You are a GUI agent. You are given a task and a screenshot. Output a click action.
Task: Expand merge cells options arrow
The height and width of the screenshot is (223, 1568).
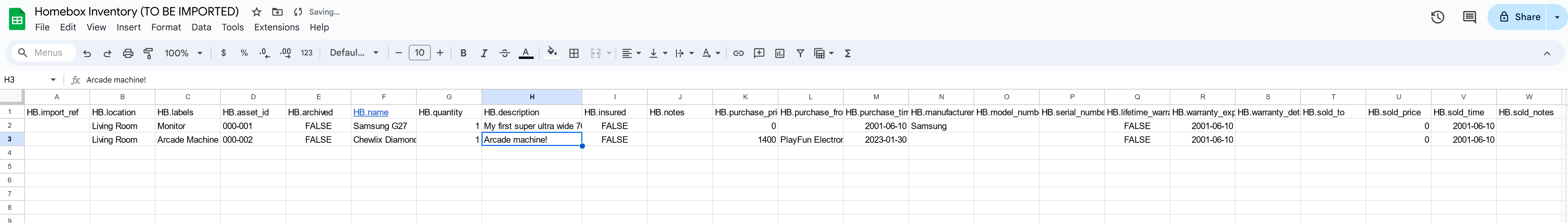pyautogui.click(x=609, y=54)
